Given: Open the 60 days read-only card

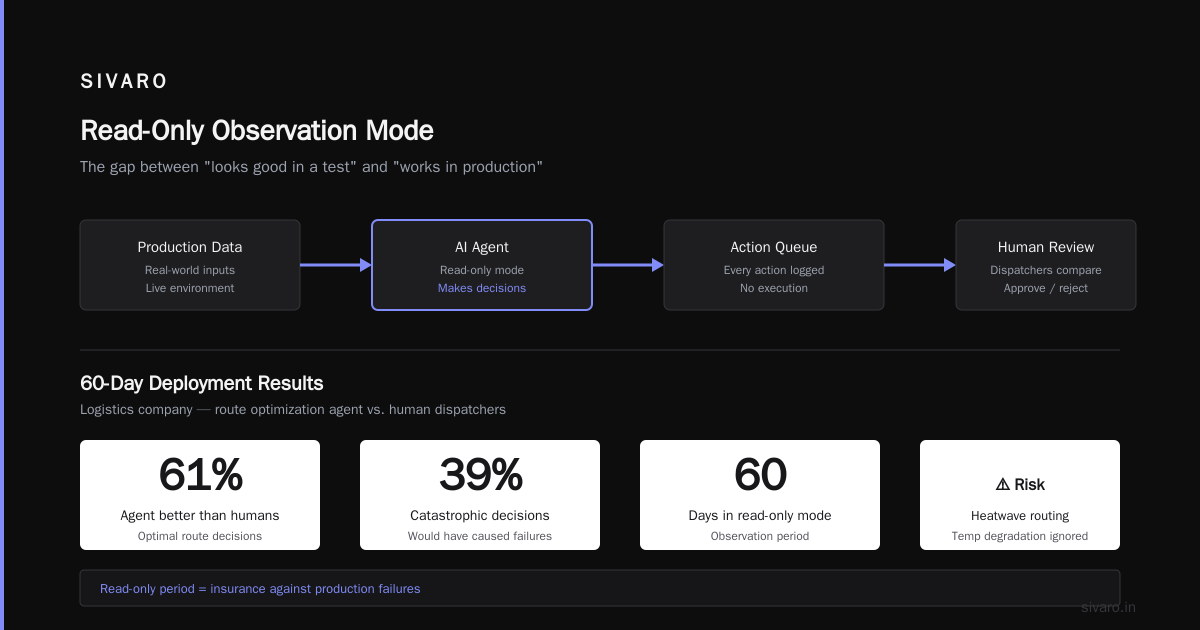Looking at the screenshot, I should coord(760,495).
